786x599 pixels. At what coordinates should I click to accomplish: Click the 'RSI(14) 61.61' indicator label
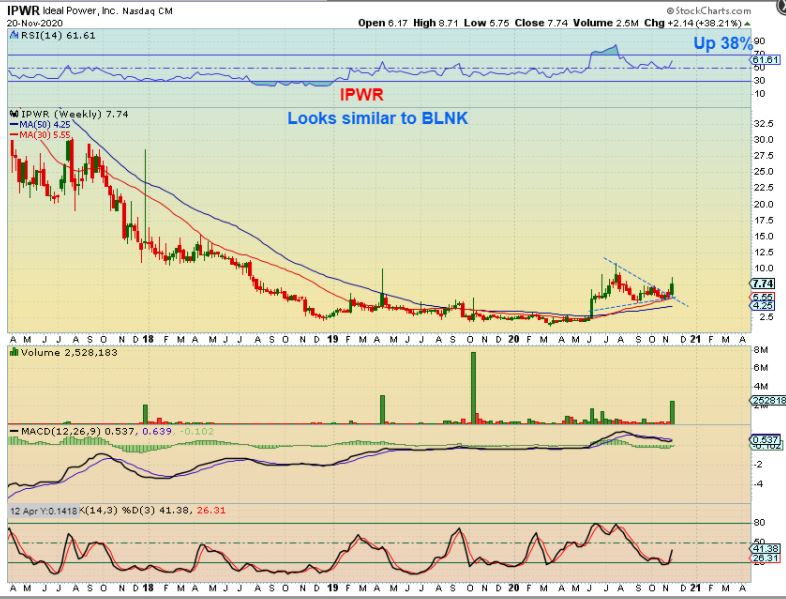[57, 35]
